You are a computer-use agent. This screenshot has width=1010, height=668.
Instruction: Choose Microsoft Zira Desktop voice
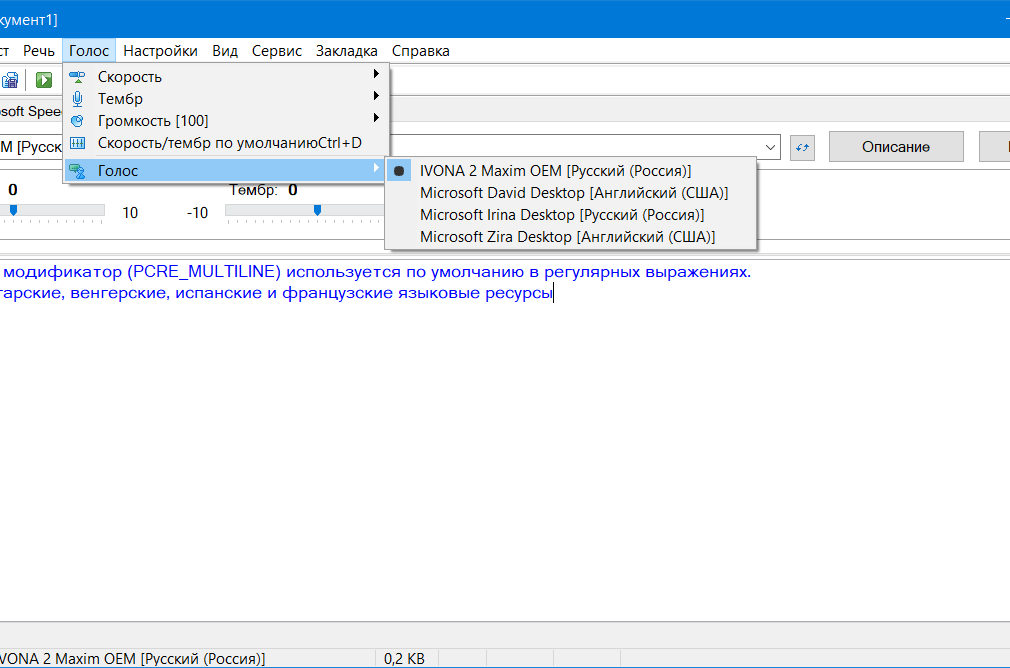(571, 236)
